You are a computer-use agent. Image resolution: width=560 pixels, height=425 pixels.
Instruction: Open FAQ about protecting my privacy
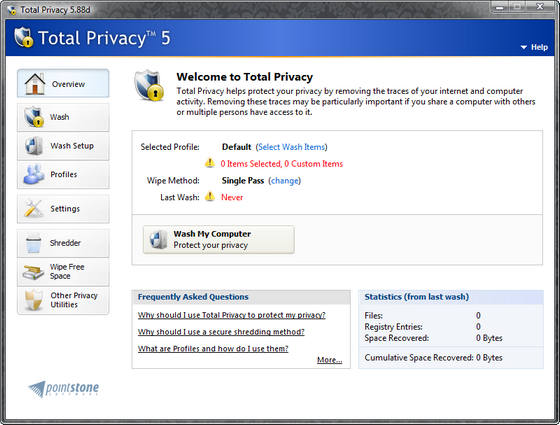(232, 315)
